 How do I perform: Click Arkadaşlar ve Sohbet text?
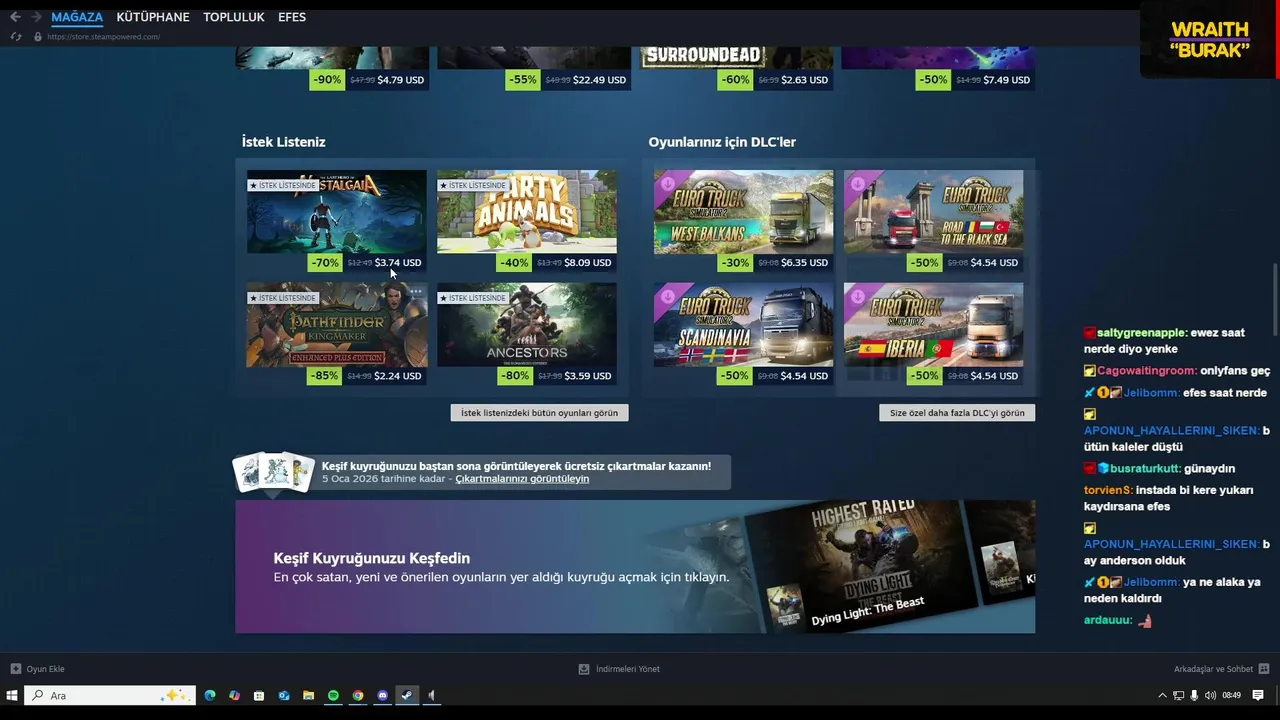pos(1213,669)
